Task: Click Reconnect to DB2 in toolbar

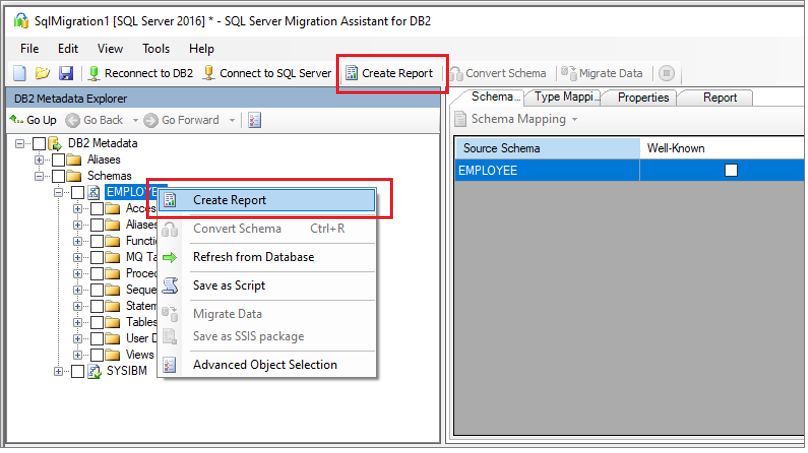Action: point(138,73)
